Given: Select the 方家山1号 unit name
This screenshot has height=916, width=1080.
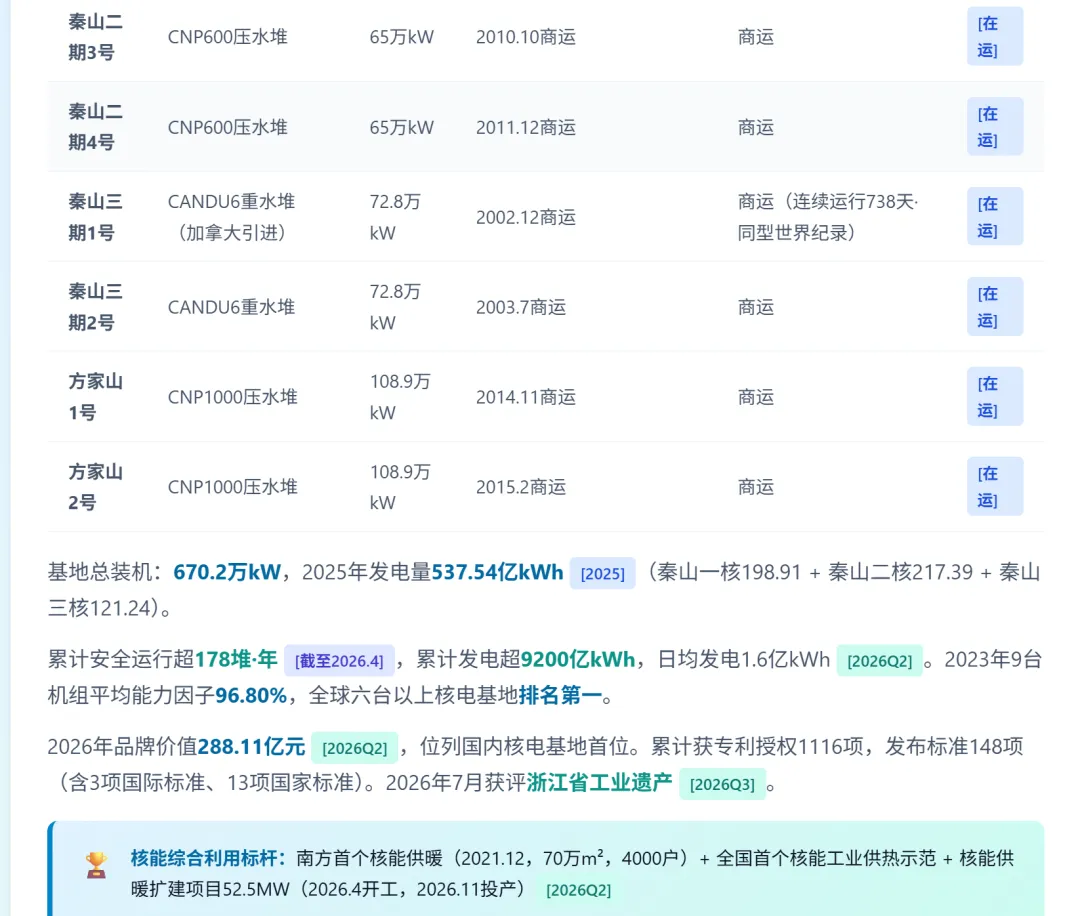Looking at the screenshot, I should pyautogui.click(x=95, y=397).
